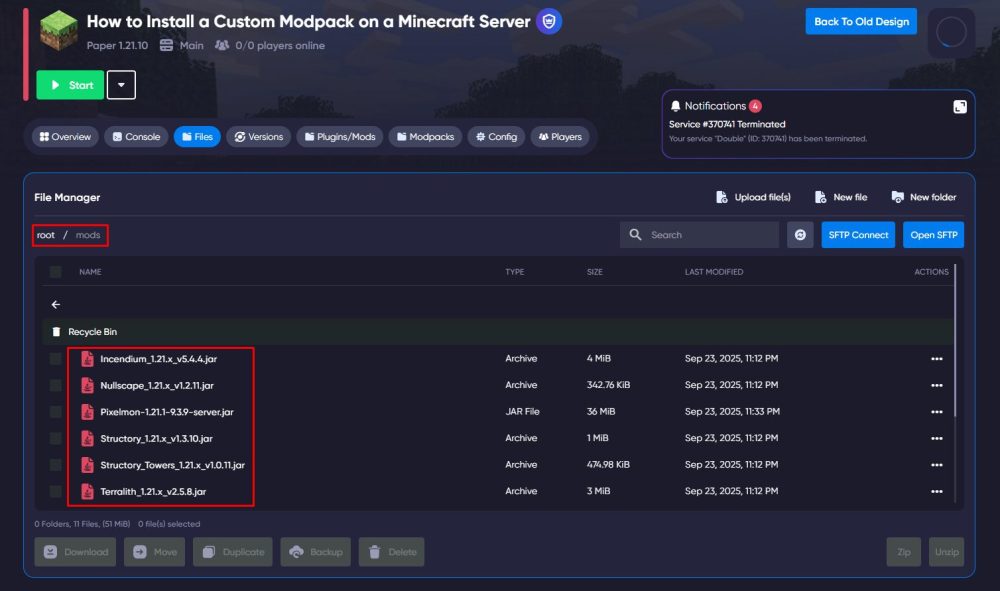
Task: Tick the checkbox for Incendium_1.21.x_v5.4.4.jar
Action: [56, 359]
